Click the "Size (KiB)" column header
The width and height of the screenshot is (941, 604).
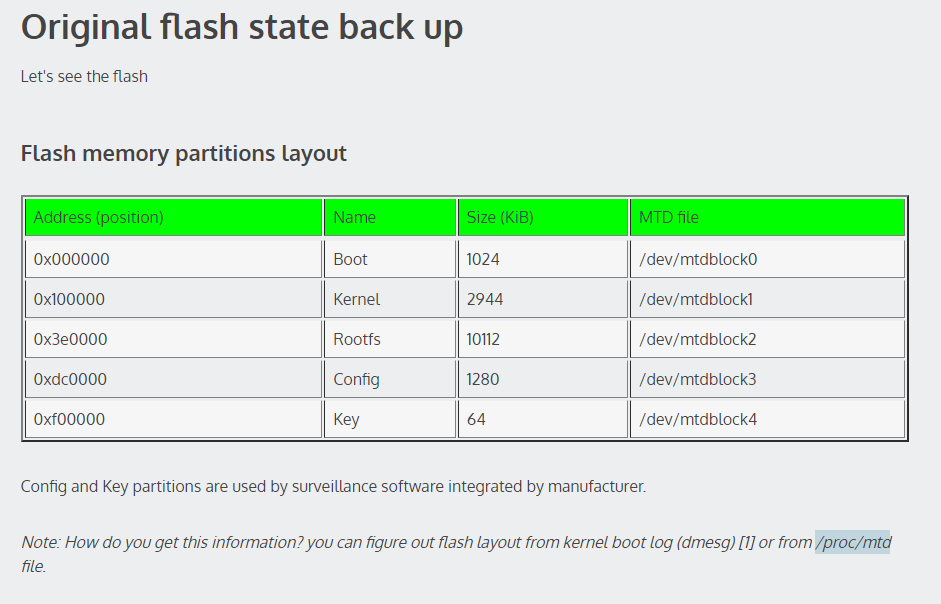(500, 218)
